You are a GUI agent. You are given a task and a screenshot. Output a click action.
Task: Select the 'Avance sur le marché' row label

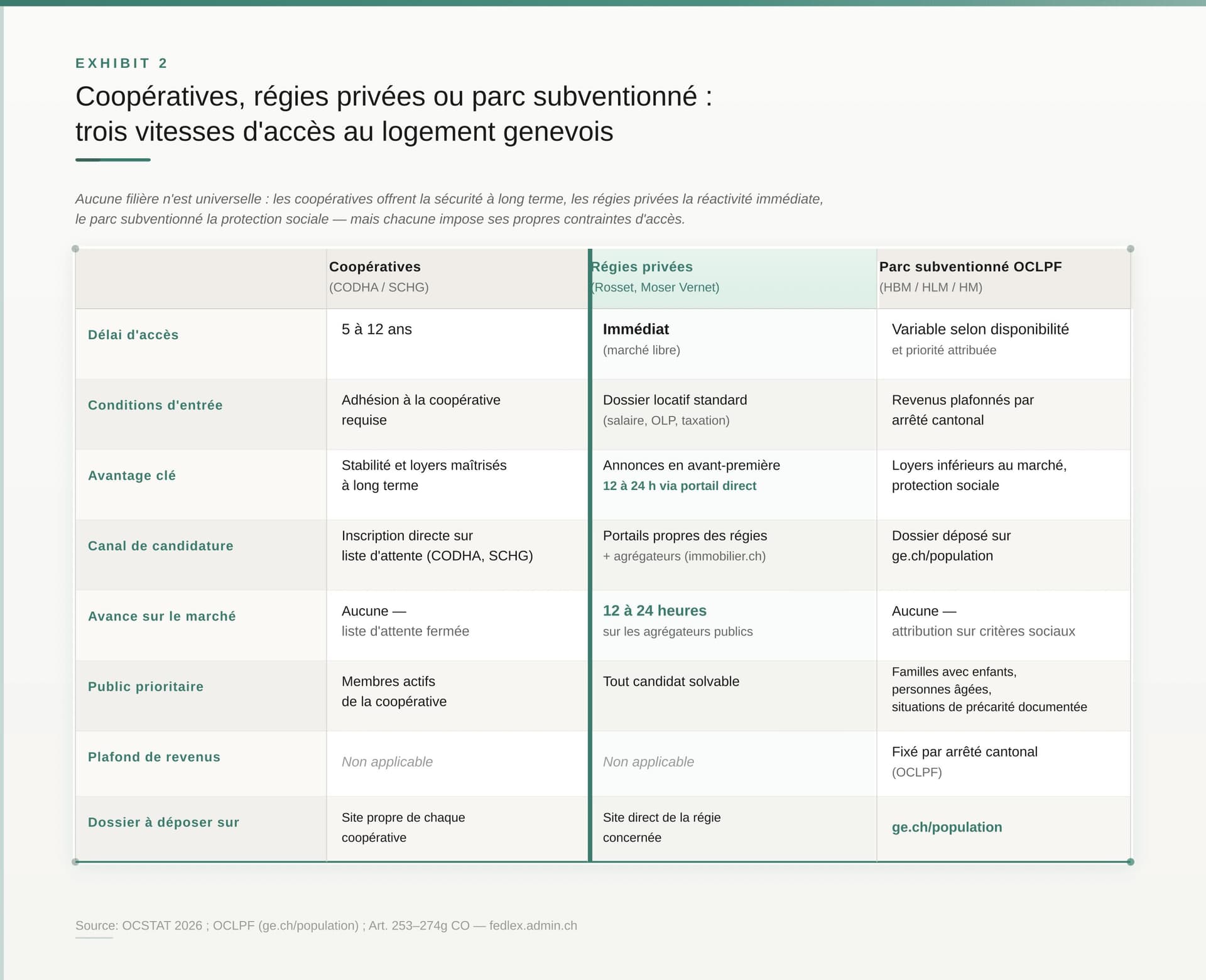pos(162,616)
